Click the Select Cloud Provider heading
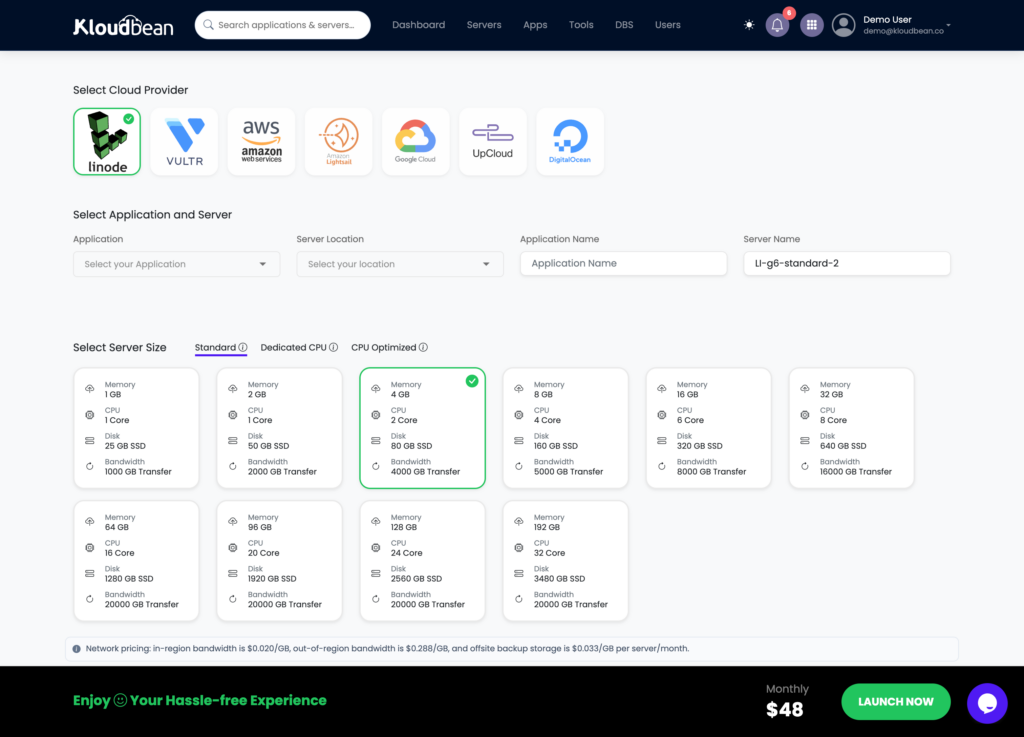The image size is (1024, 737). click(x=131, y=90)
